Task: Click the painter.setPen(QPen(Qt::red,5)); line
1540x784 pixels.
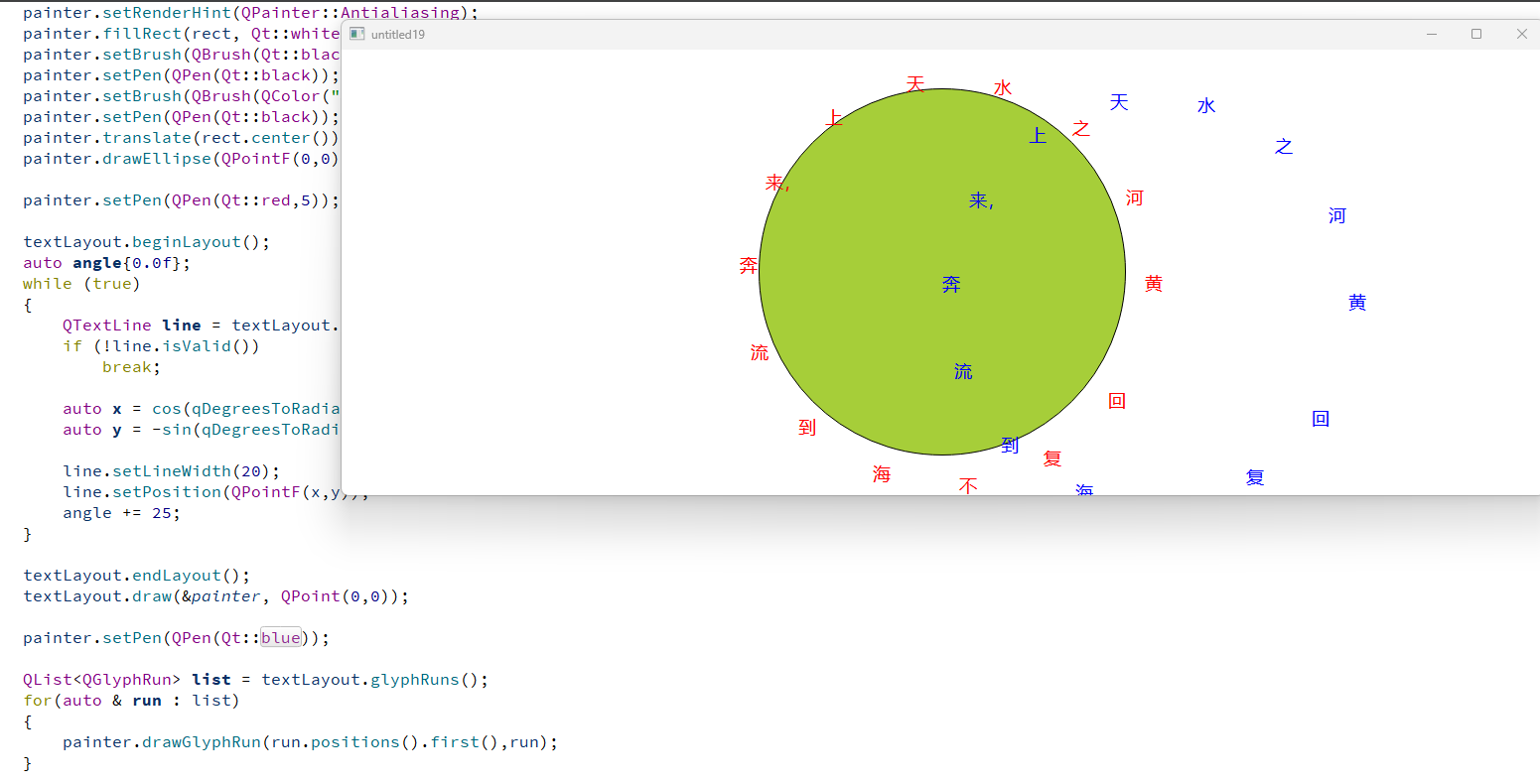Action: click(x=182, y=200)
